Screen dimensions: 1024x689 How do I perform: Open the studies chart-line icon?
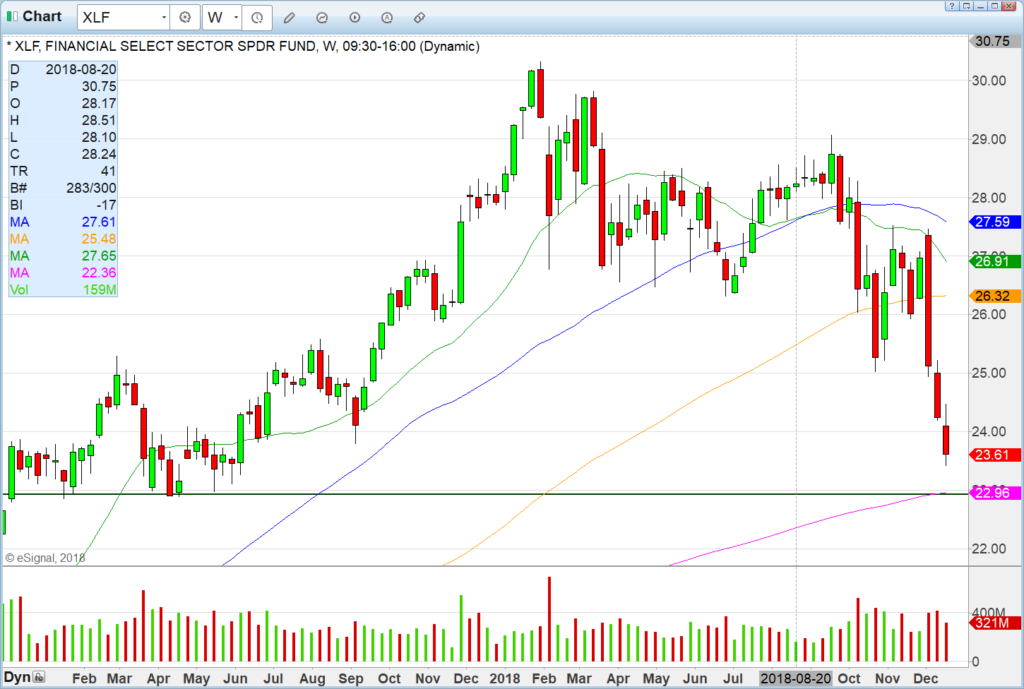(x=322, y=18)
